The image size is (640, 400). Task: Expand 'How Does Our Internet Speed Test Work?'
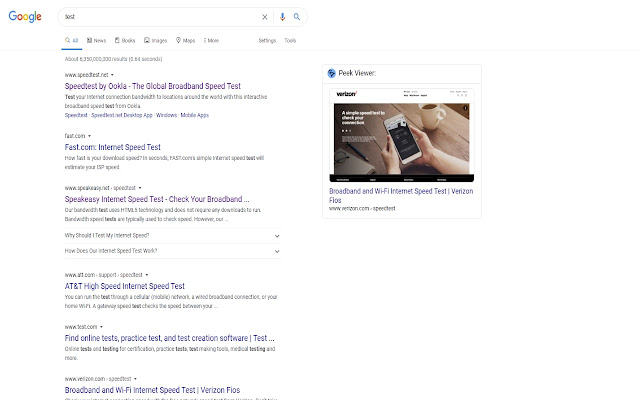pos(172,251)
